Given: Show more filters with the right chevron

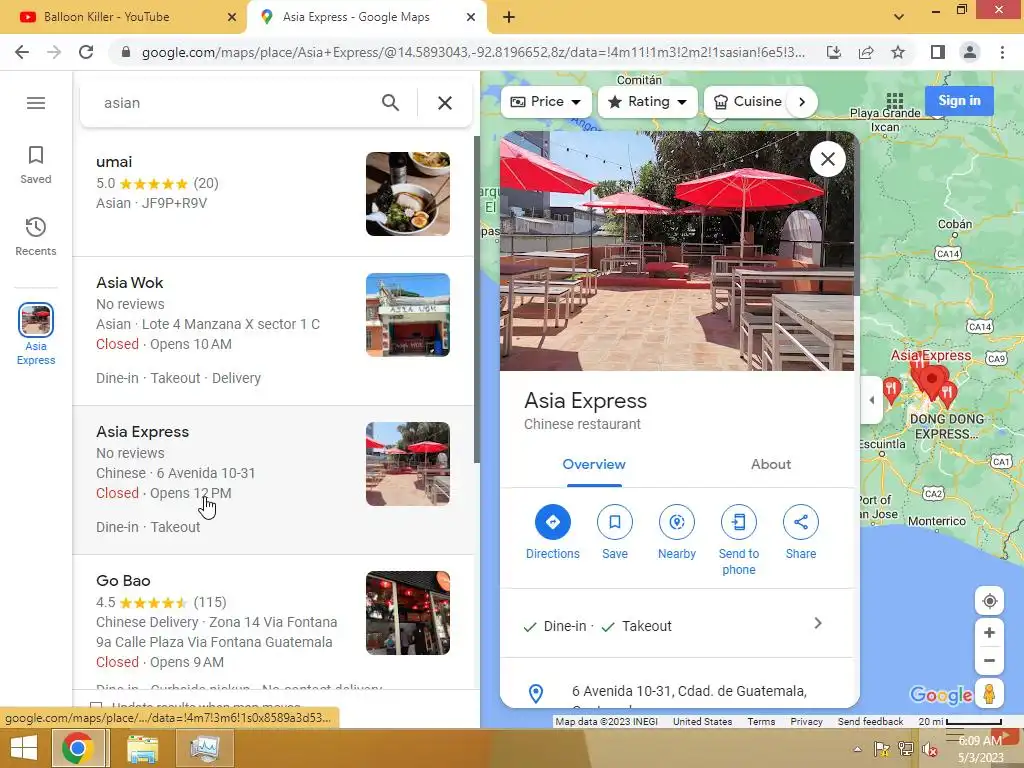Looking at the screenshot, I should (802, 102).
